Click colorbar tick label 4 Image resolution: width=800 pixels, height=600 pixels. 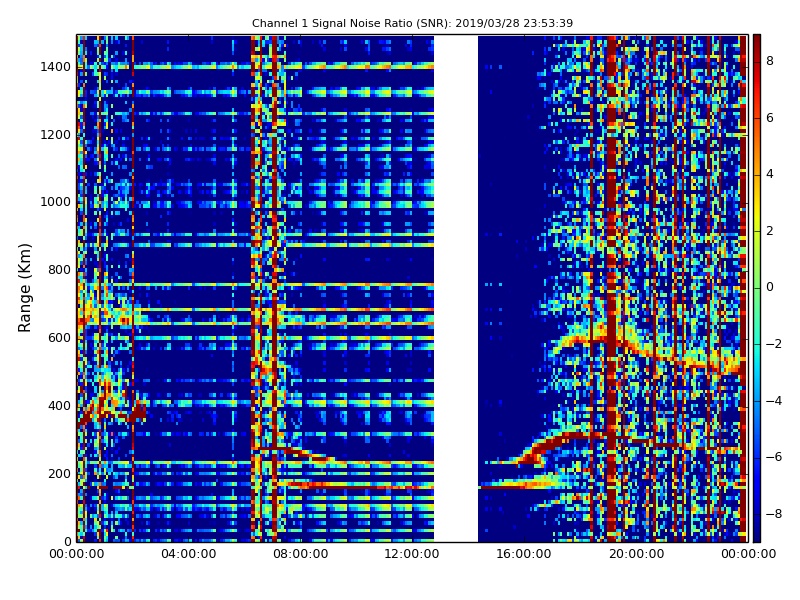pos(770,174)
